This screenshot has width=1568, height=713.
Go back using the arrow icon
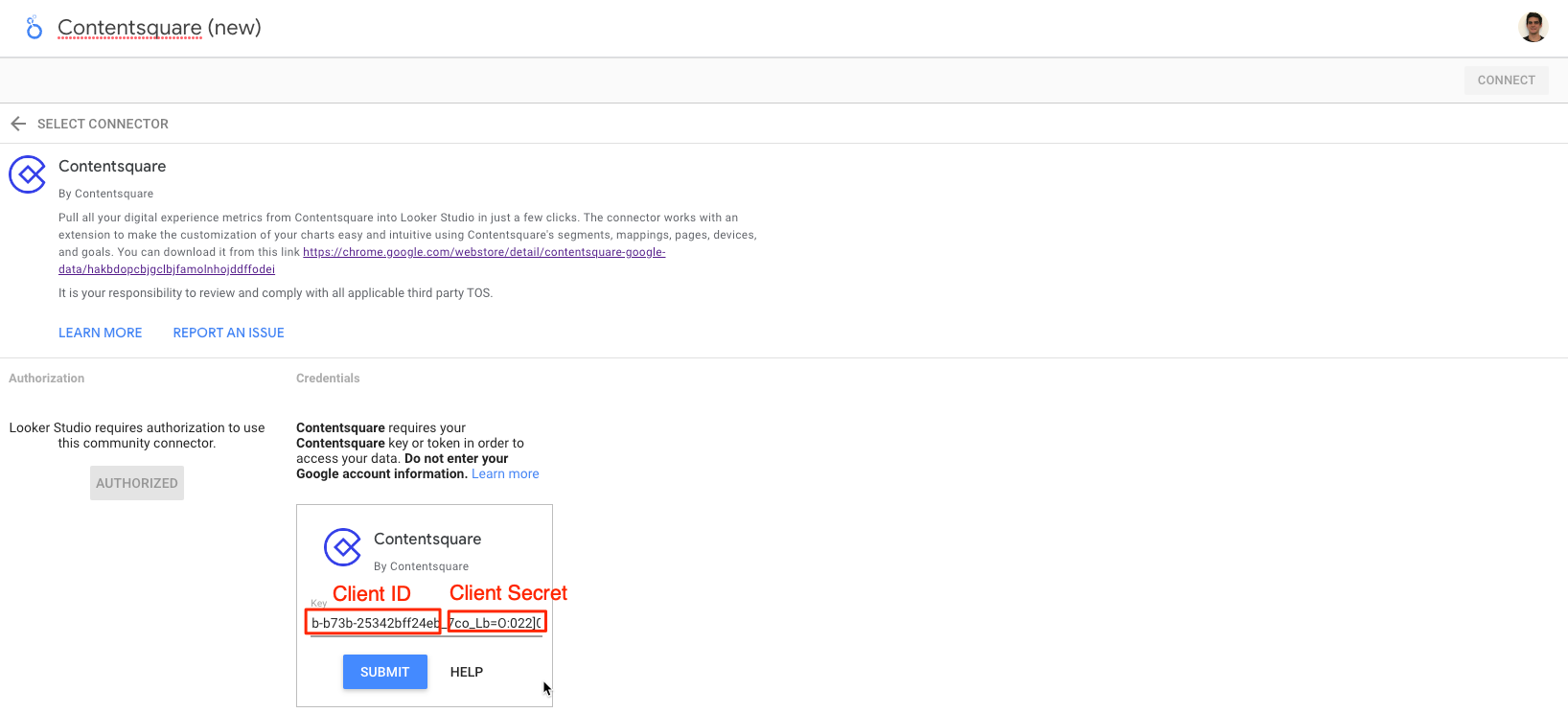18,124
